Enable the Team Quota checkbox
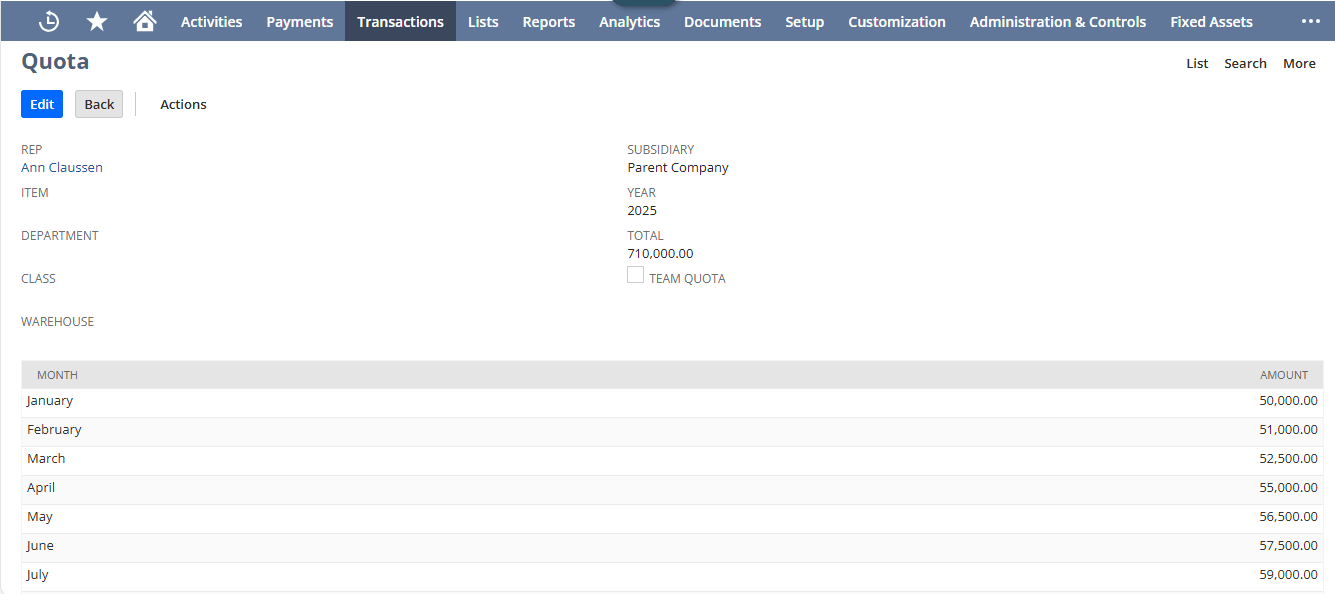The image size is (1335, 594). click(635, 274)
